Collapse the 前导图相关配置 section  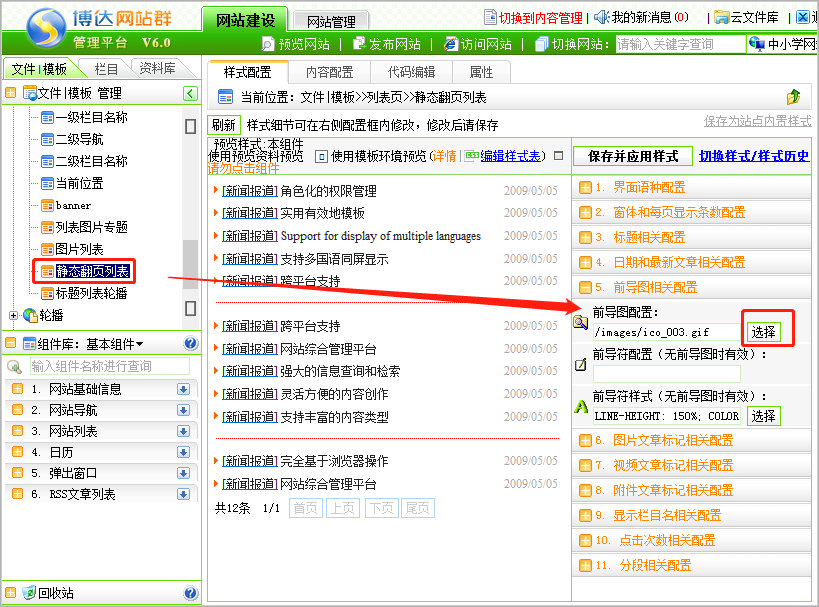[585, 287]
